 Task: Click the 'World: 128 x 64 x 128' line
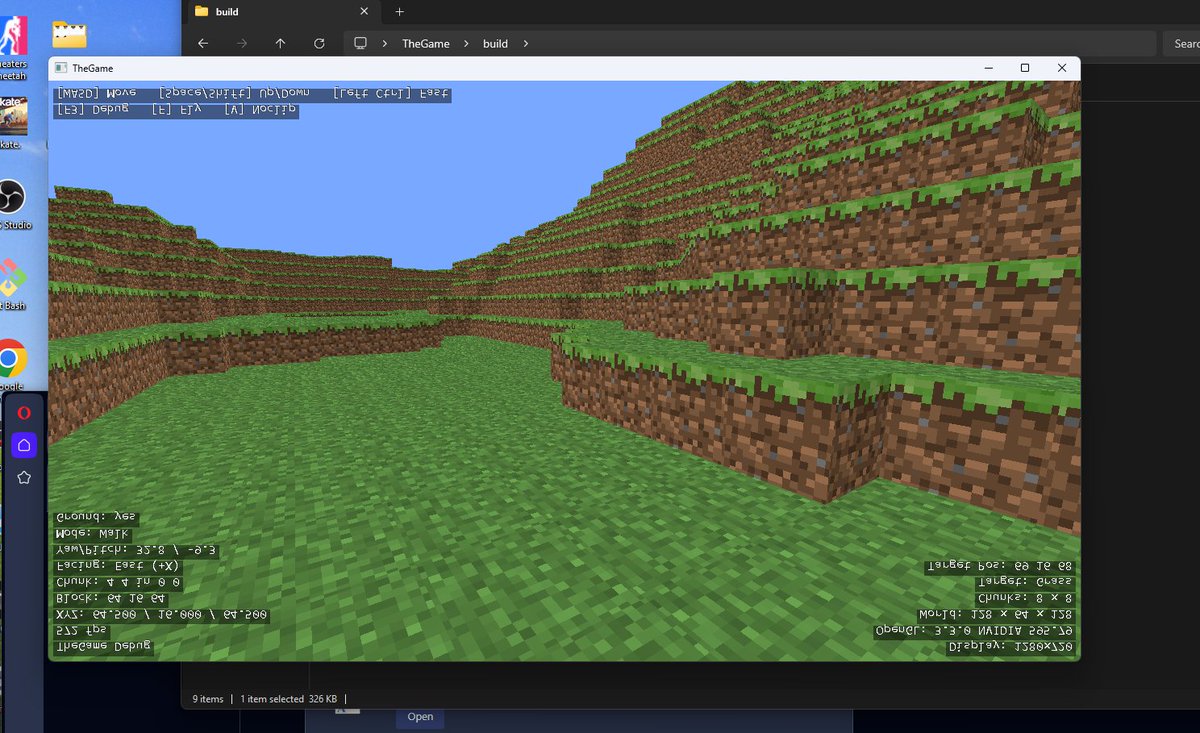(x=996, y=615)
